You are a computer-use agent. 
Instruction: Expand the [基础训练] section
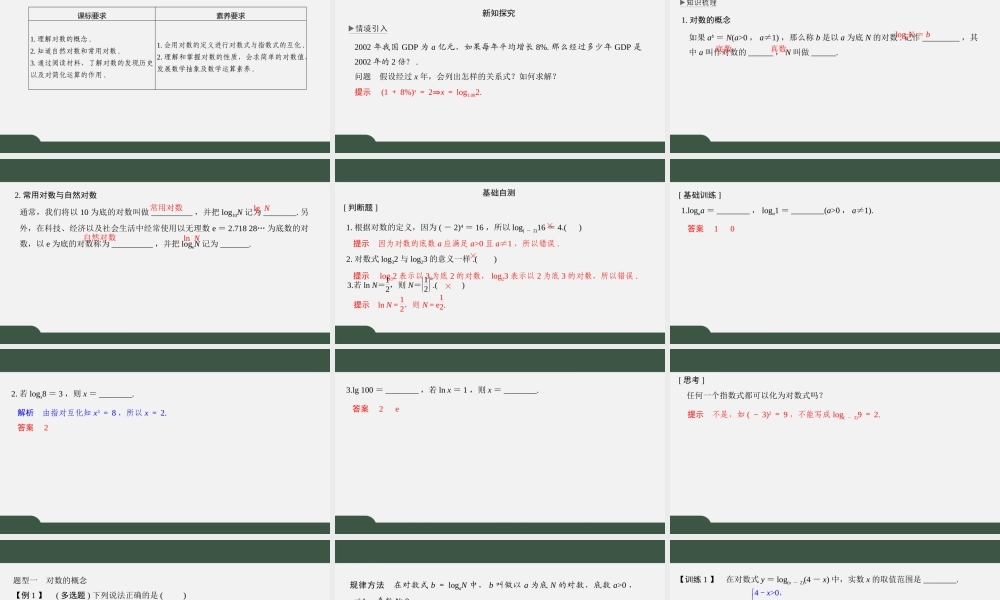pyautogui.click(x=699, y=195)
